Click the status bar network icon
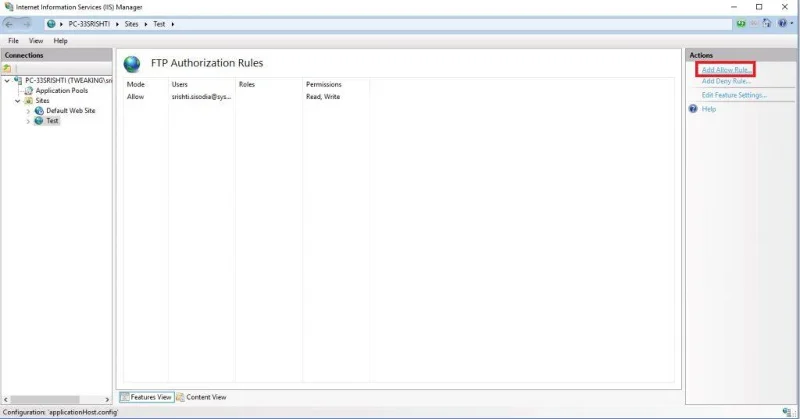 [787, 412]
